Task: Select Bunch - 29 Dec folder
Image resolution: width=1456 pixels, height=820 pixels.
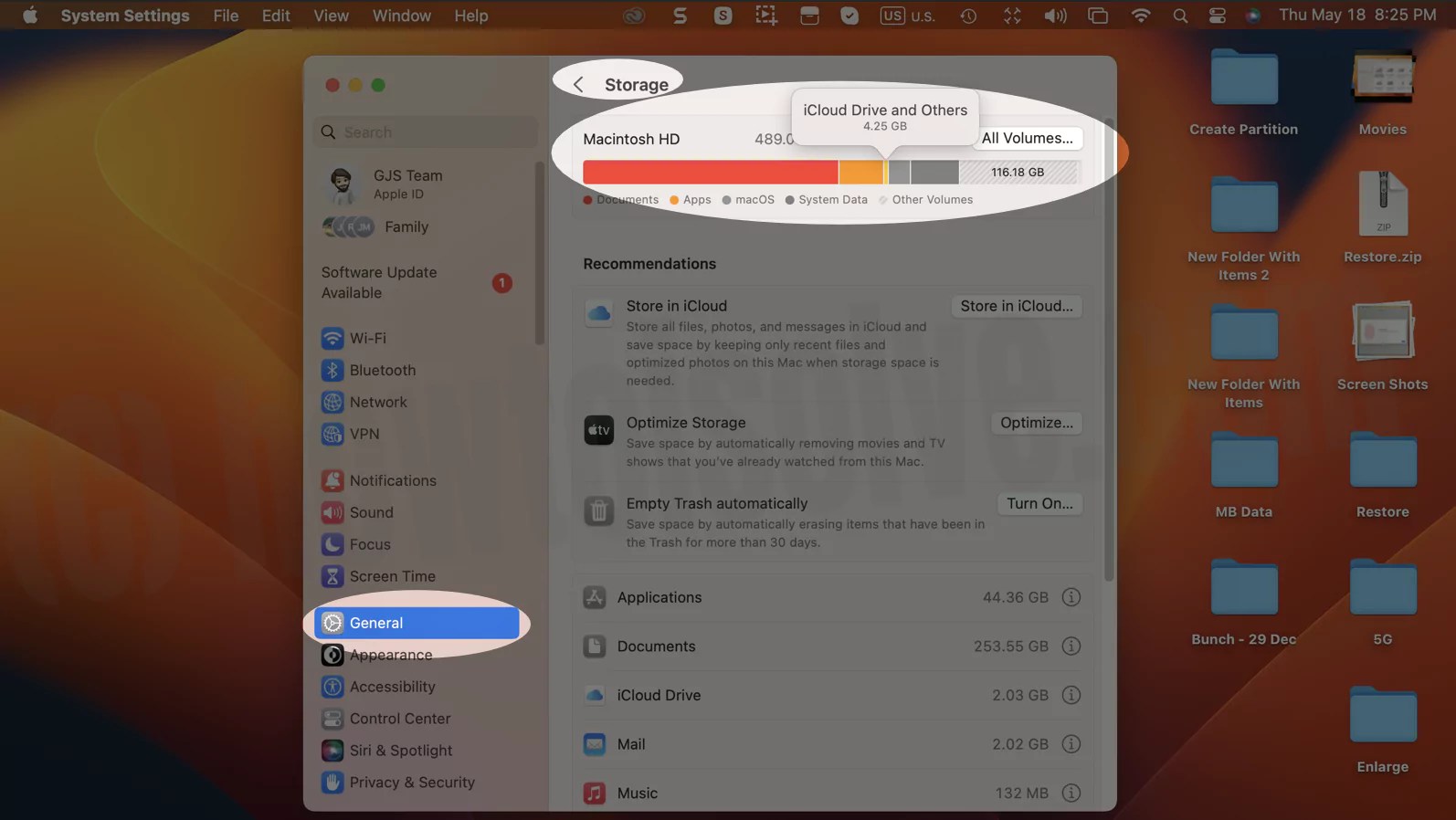Action: (x=1244, y=603)
